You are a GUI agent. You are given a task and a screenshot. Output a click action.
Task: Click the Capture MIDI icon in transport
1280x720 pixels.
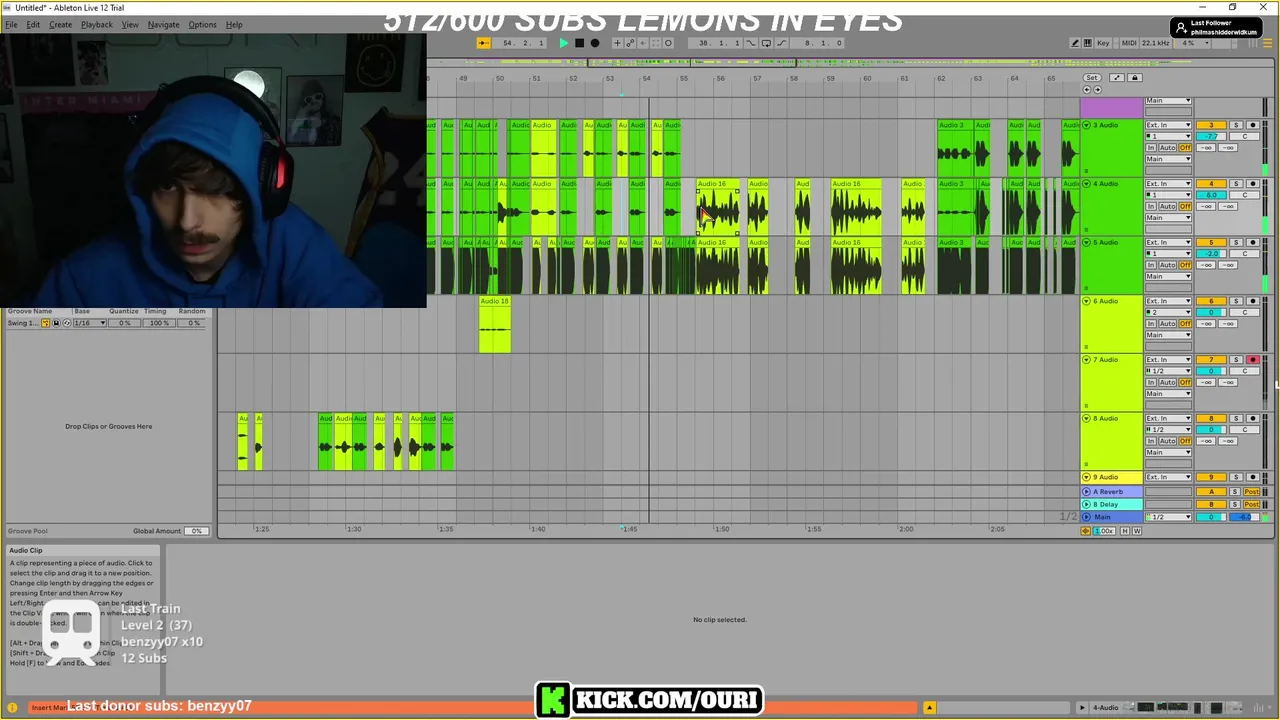(x=656, y=43)
